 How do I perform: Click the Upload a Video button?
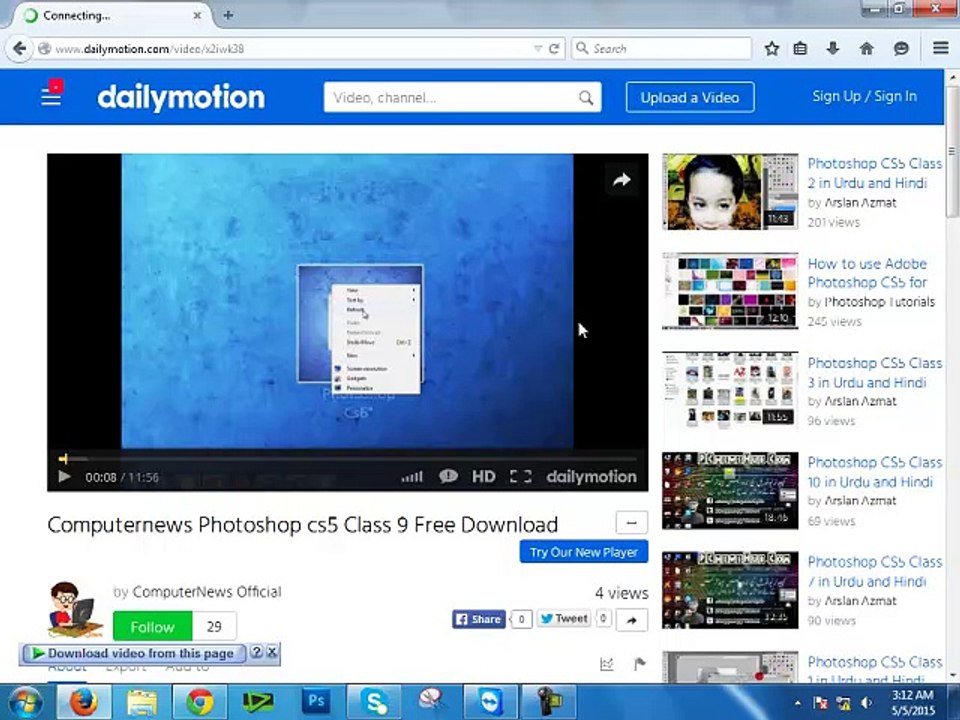coord(690,97)
